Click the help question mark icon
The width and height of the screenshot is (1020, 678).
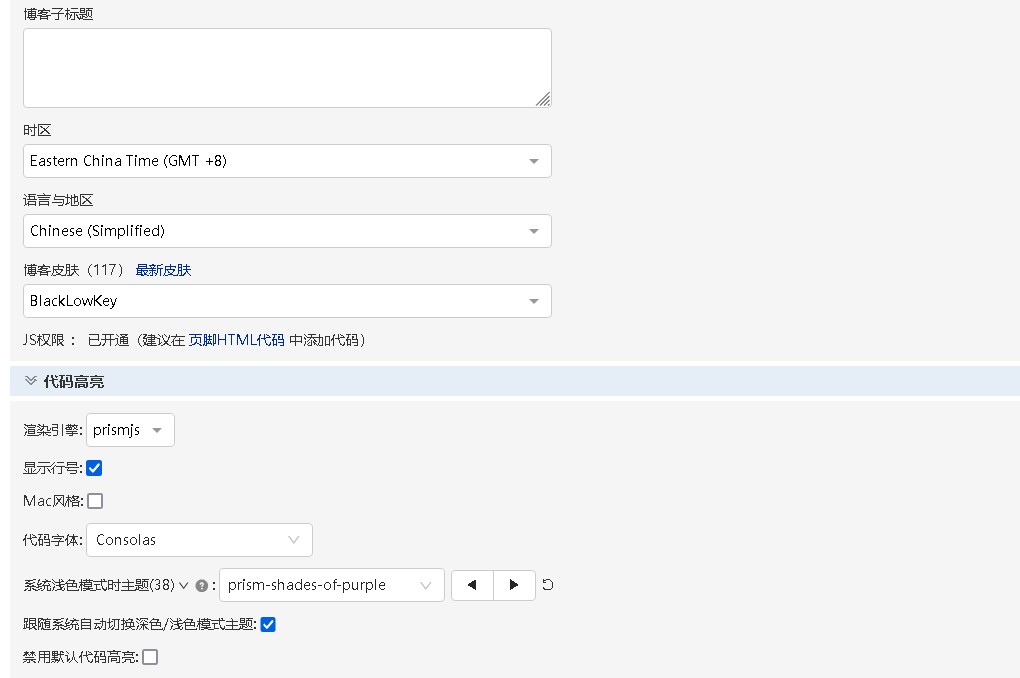(202, 586)
